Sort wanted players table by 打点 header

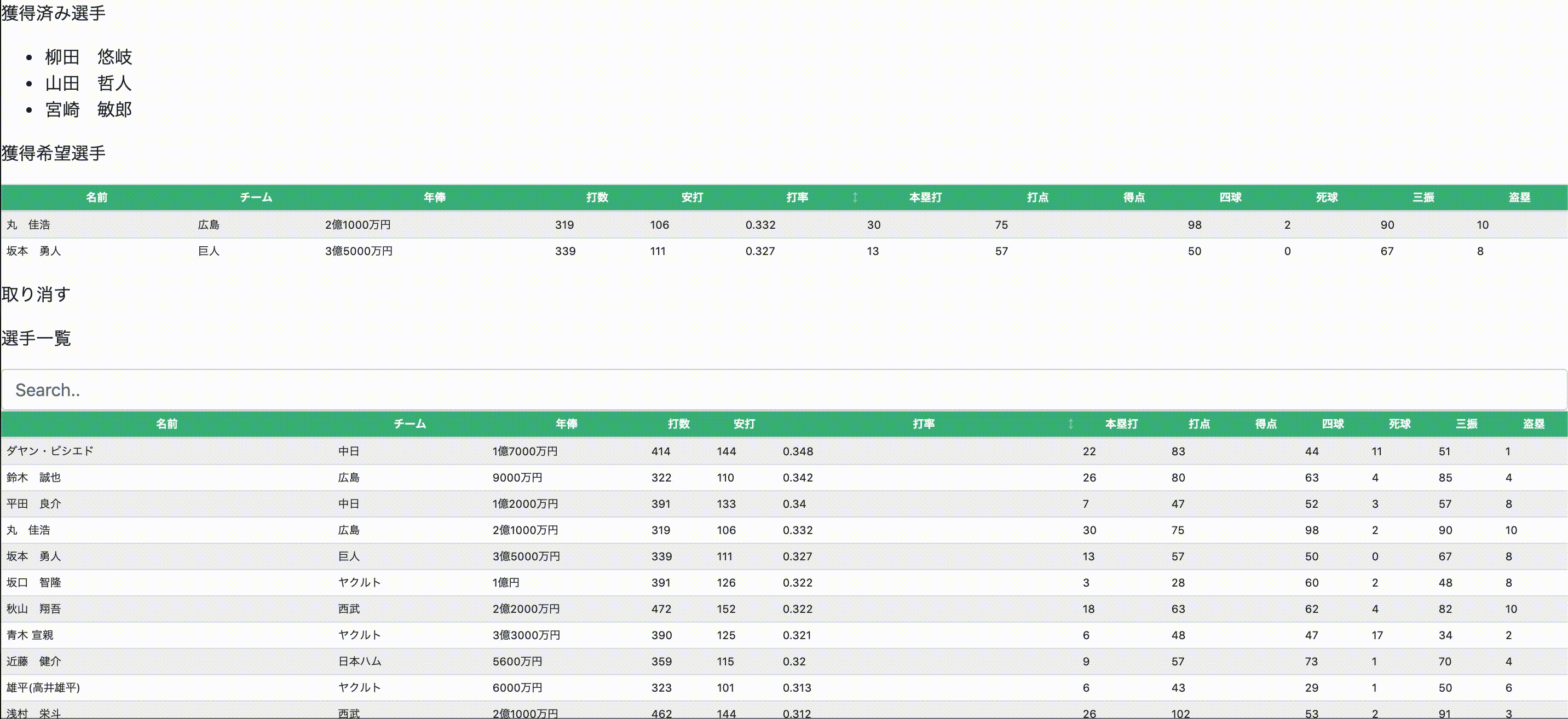[1037, 197]
